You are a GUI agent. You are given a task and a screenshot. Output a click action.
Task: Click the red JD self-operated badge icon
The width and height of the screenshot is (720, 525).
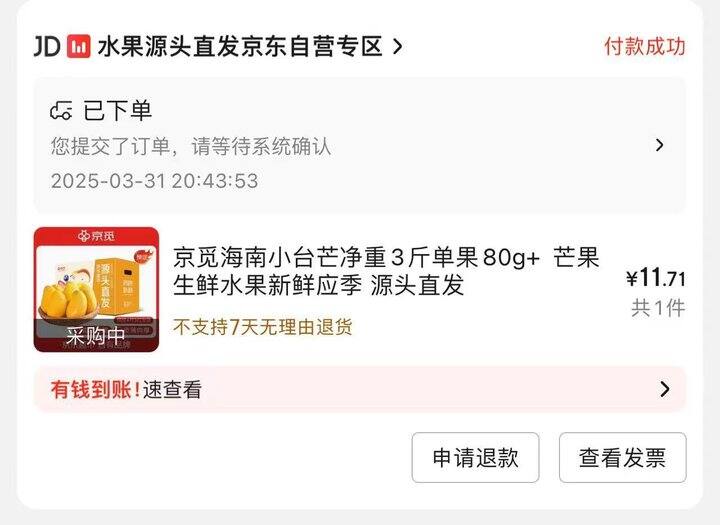pos(79,46)
